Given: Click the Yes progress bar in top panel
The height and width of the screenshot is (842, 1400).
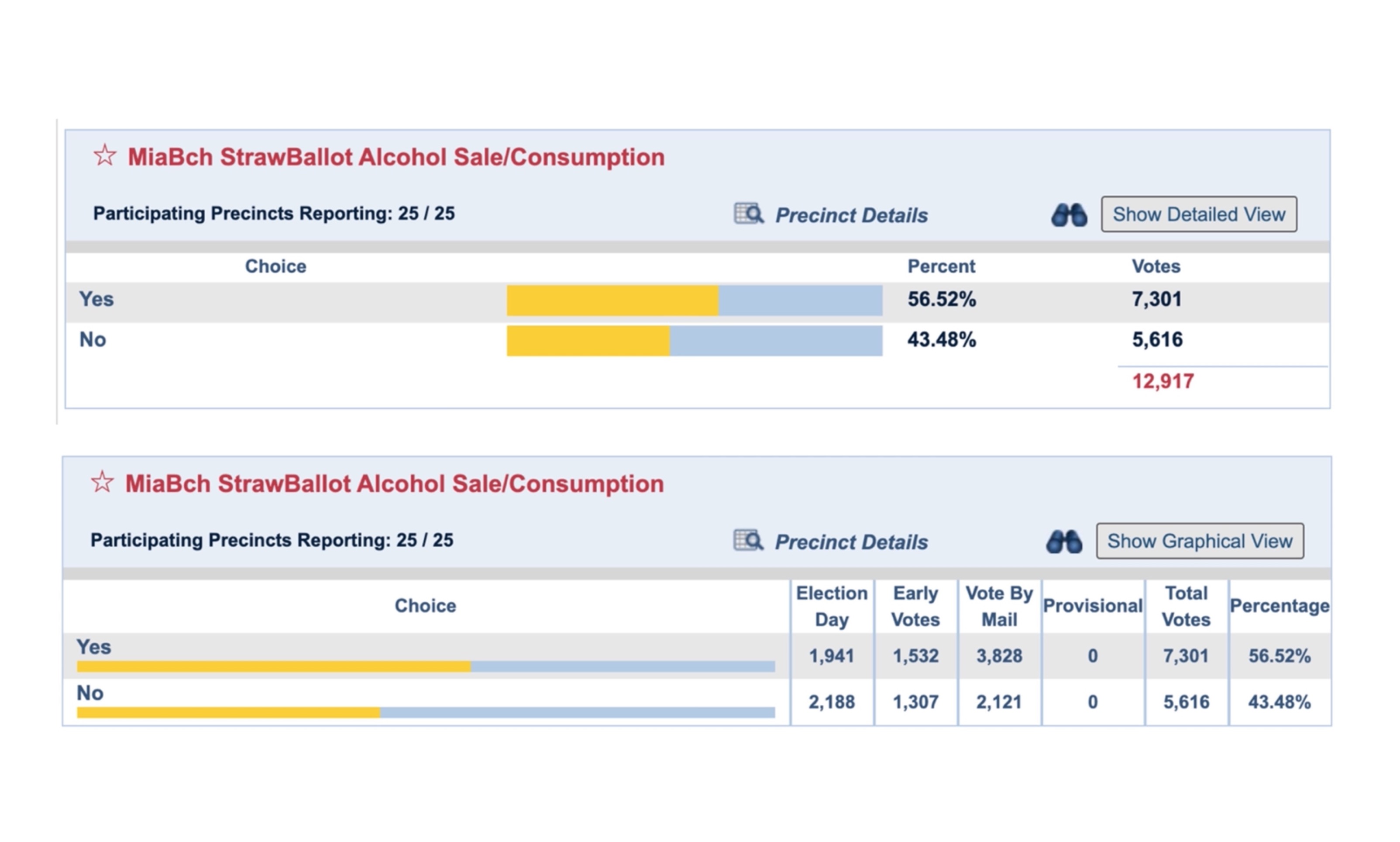Looking at the screenshot, I should [694, 300].
